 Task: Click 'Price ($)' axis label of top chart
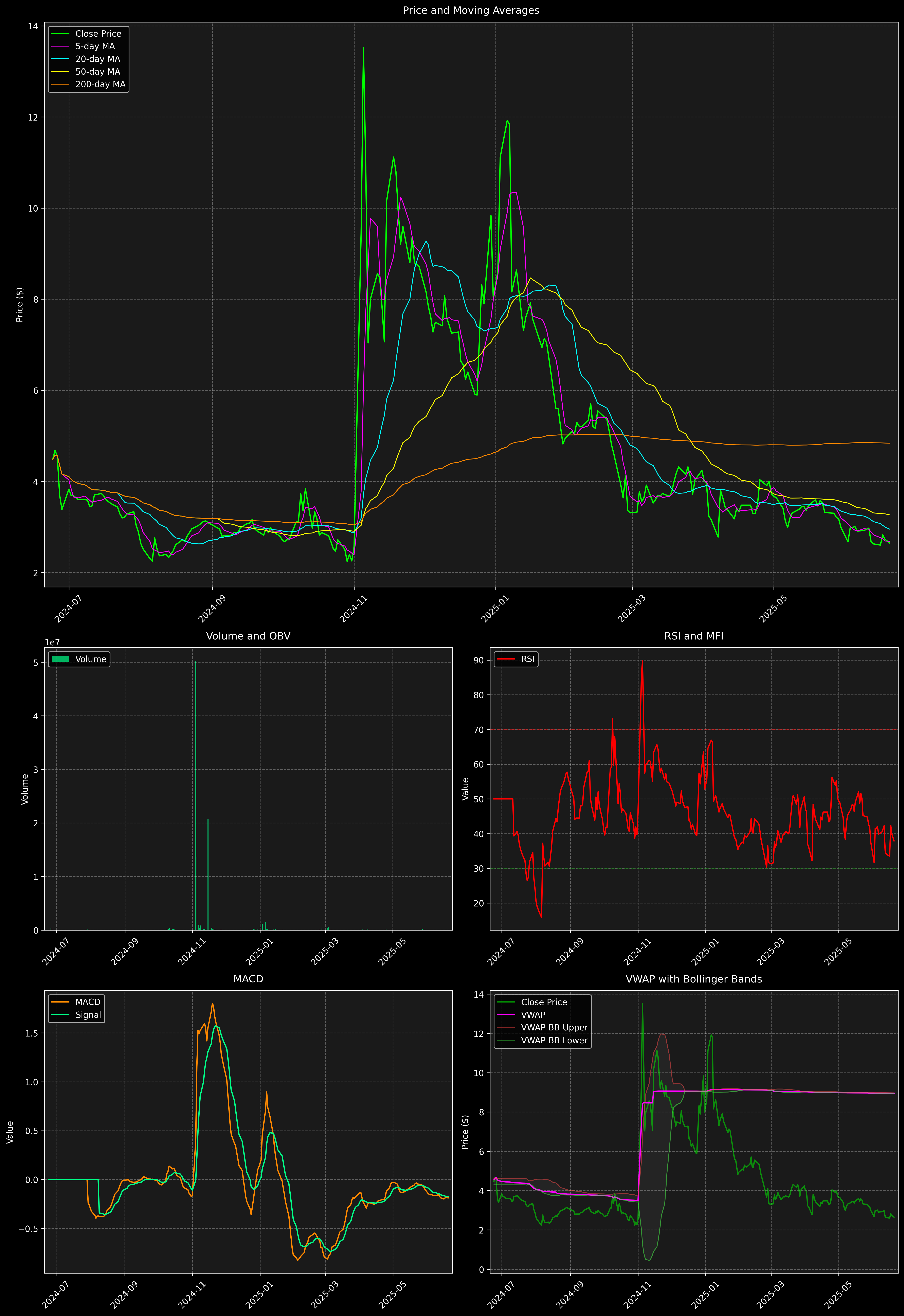point(20,305)
